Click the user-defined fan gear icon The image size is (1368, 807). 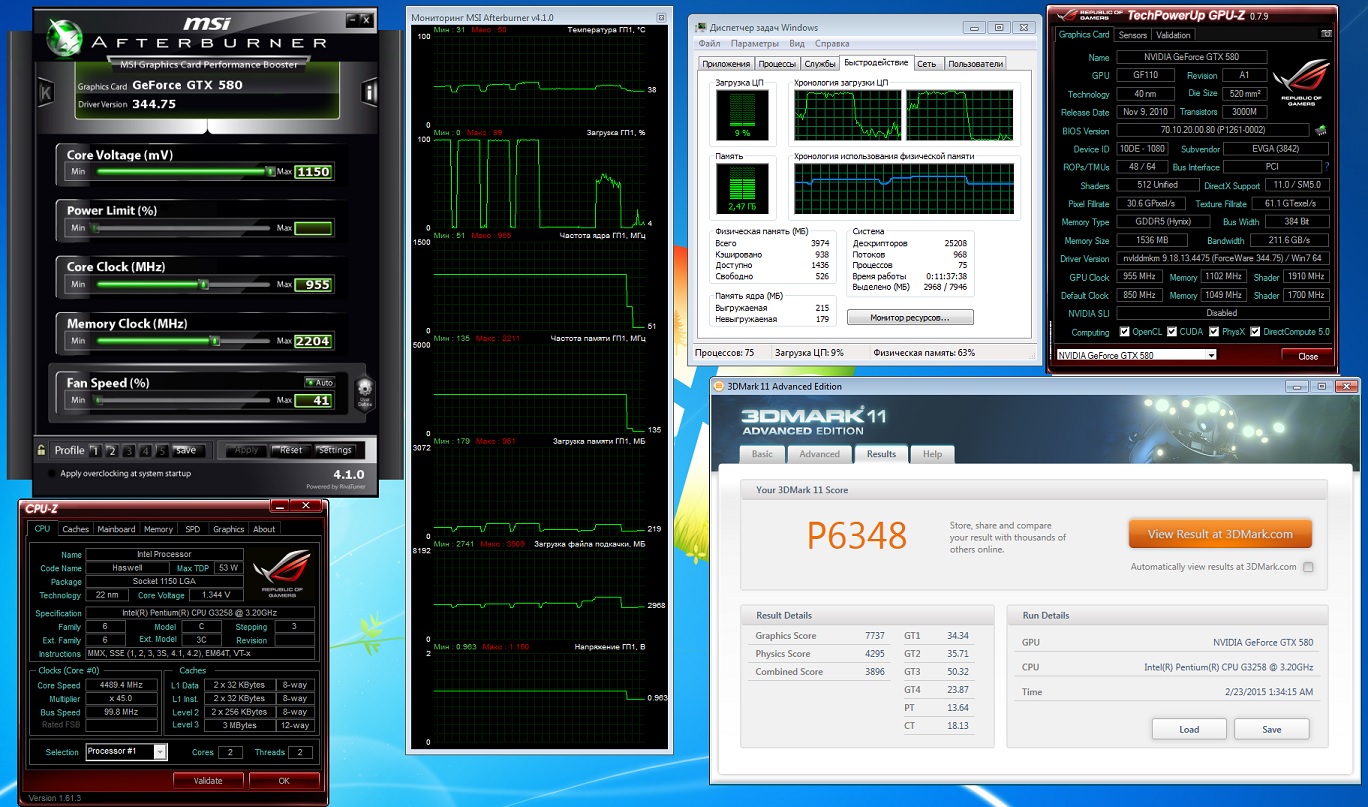point(364,389)
